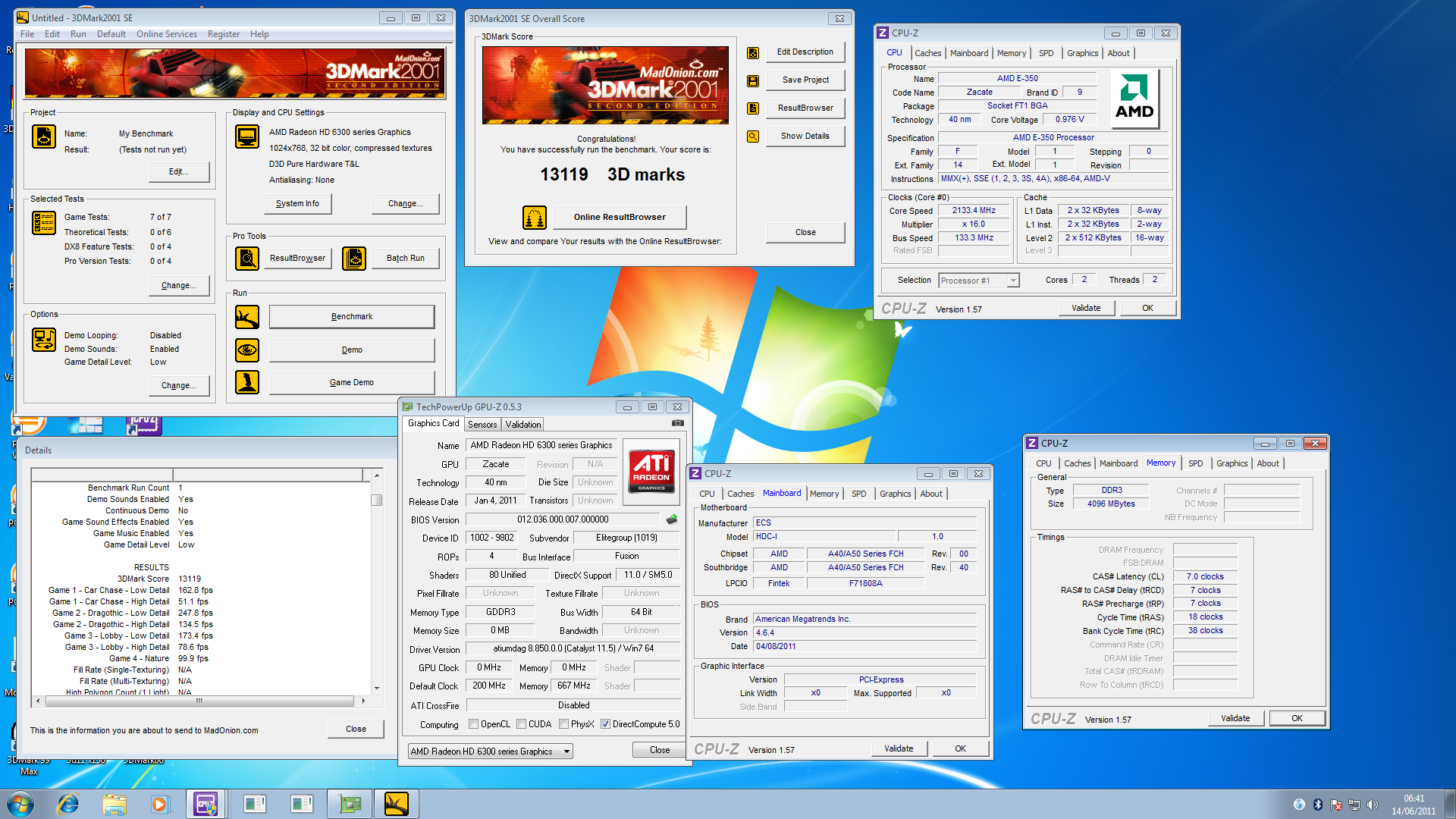Launch Internet Explorer from taskbar

click(68, 804)
